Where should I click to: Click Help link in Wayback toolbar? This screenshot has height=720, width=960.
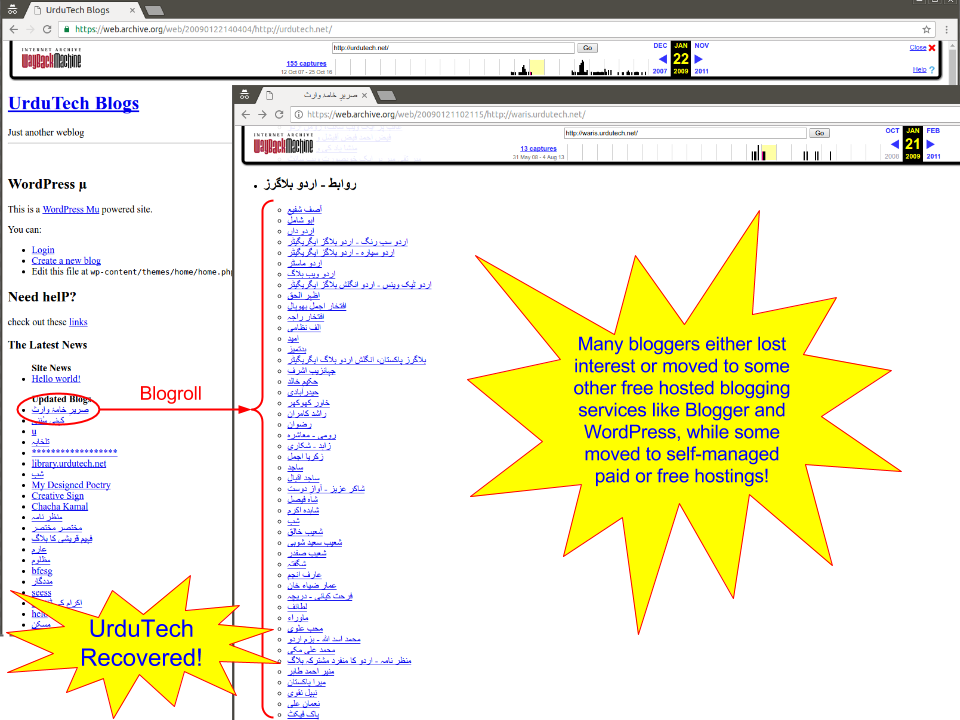pyautogui.click(x=919, y=70)
